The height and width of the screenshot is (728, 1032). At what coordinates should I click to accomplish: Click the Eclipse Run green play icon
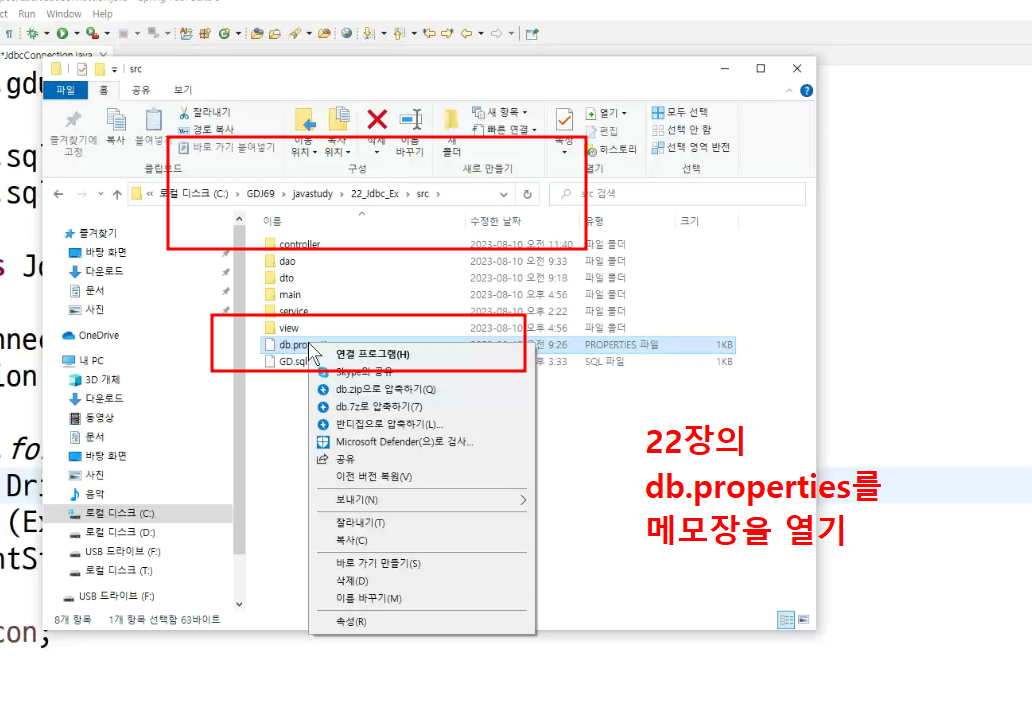point(63,33)
